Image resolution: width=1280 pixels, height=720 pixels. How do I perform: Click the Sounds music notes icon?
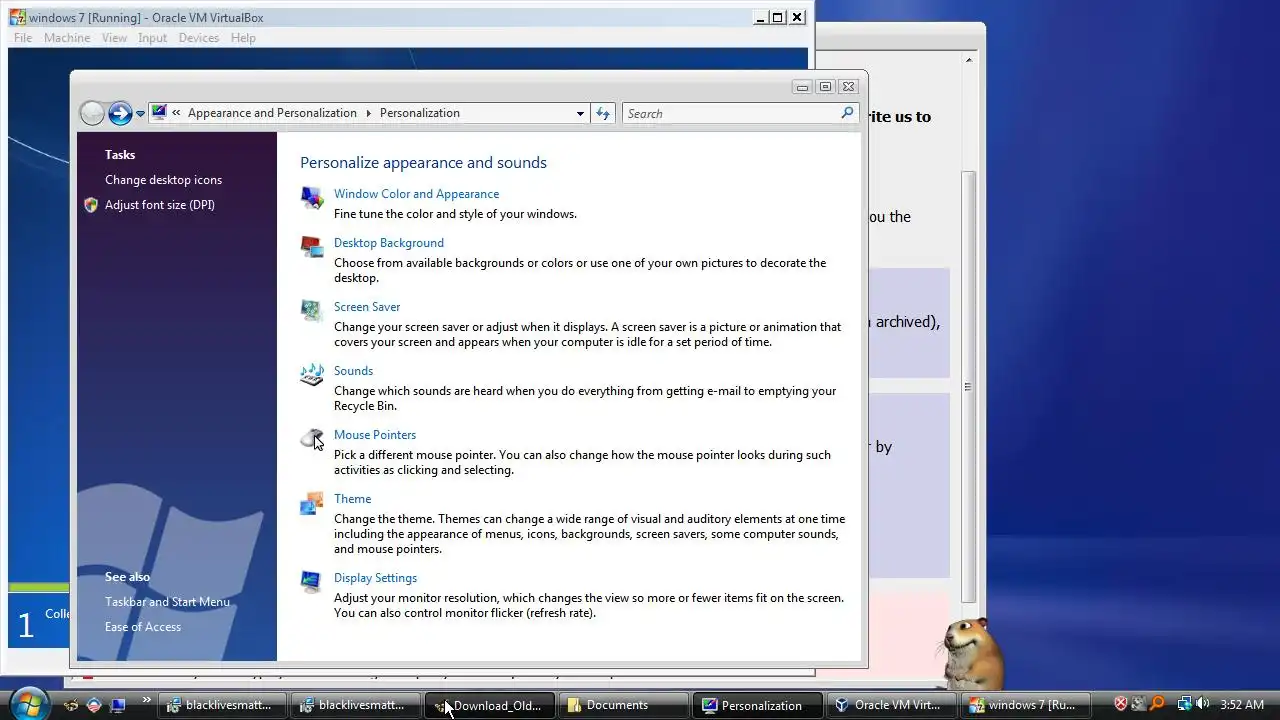312,374
